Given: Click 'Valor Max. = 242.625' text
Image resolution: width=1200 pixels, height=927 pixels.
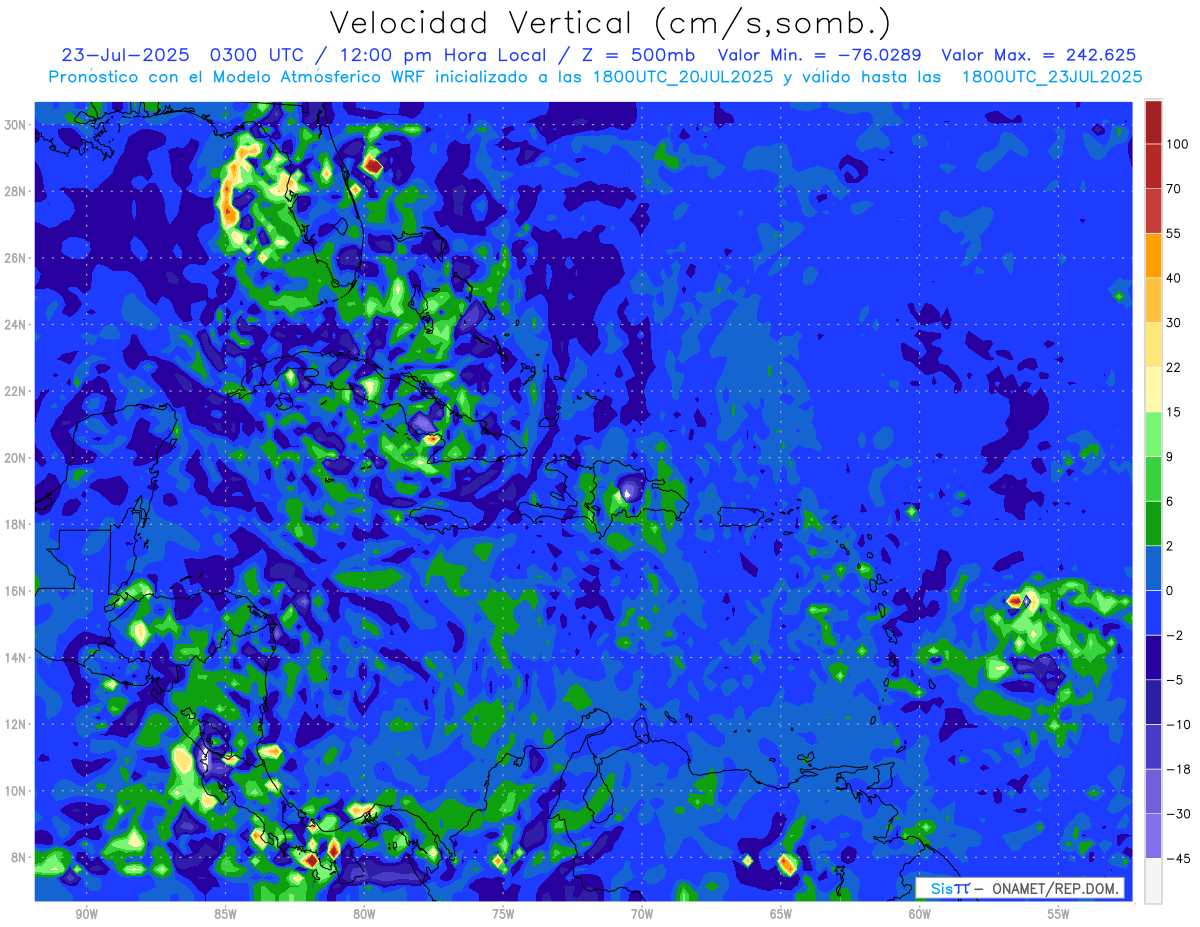Looking at the screenshot, I should click(x=1039, y=55).
